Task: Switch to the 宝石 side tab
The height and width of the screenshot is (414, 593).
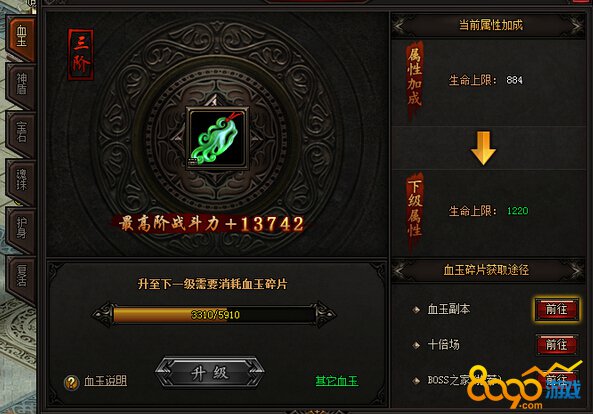Action: tap(21, 133)
